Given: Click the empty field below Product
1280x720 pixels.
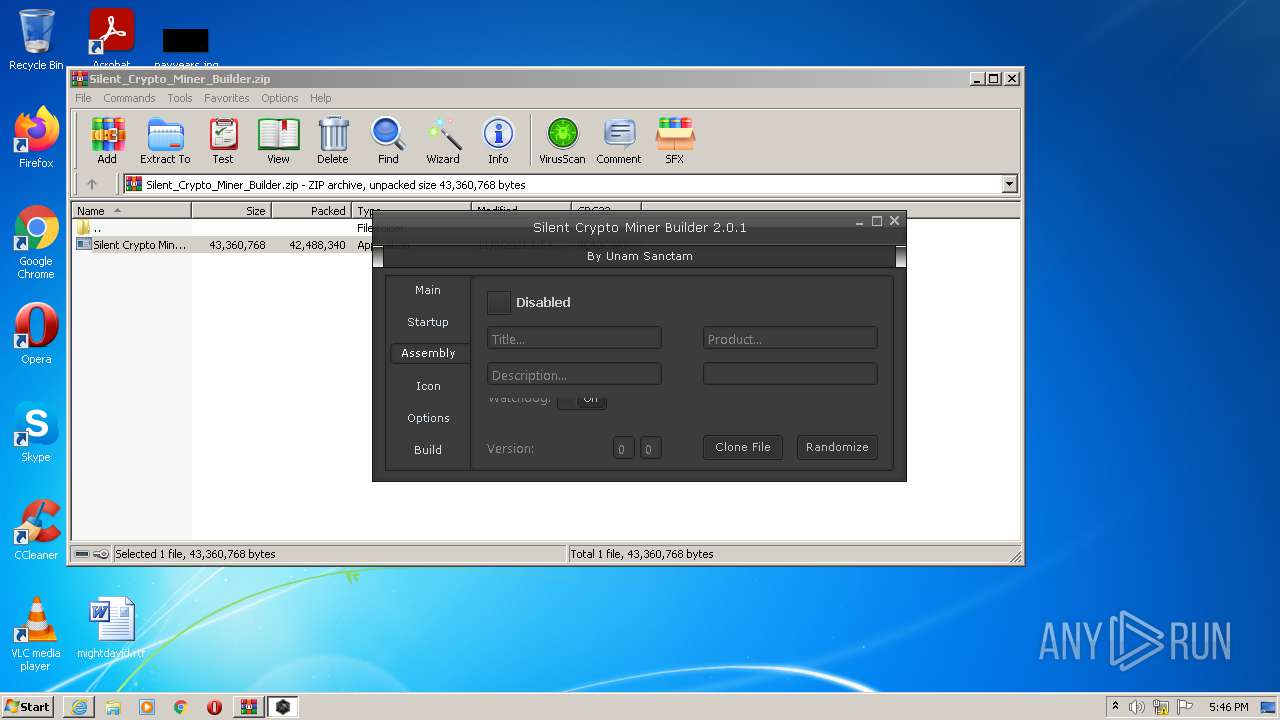Looking at the screenshot, I should click(x=790, y=374).
